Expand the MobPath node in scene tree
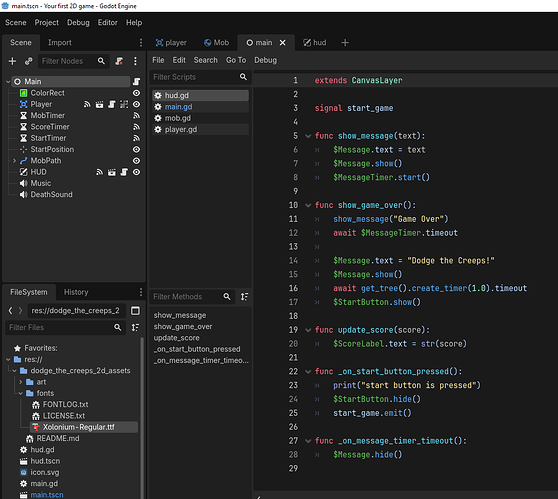Screen dimensions: 558x499 click(14, 161)
